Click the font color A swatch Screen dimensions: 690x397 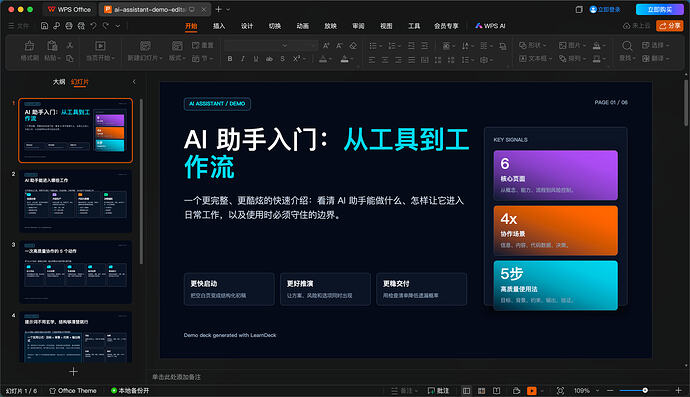click(323, 59)
